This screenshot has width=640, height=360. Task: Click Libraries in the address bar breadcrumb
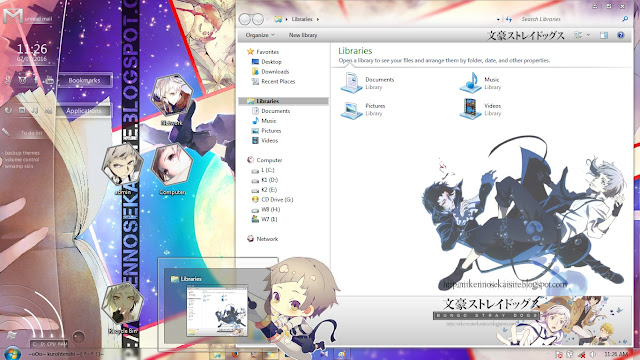point(302,19)
